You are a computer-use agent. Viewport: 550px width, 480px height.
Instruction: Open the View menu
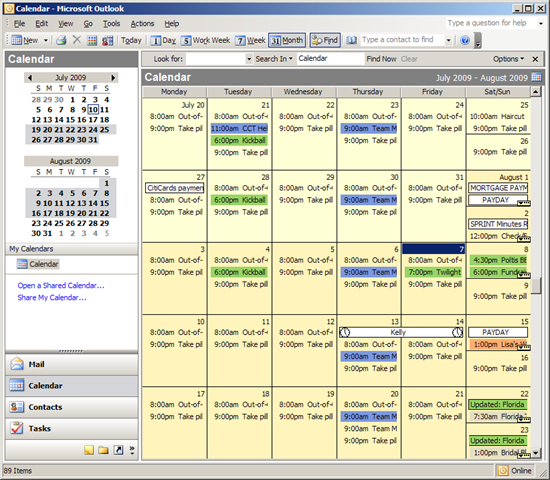(66, 24)
